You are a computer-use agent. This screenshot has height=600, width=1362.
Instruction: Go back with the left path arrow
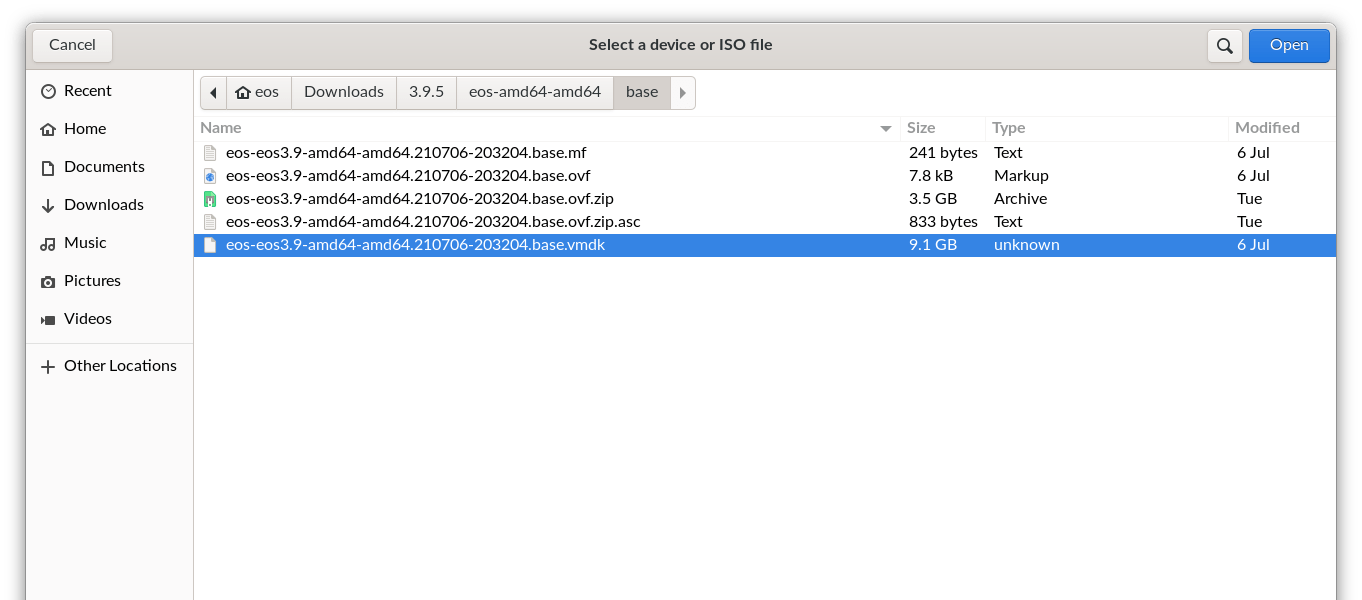pyautogui.click(x=213, y=92)
